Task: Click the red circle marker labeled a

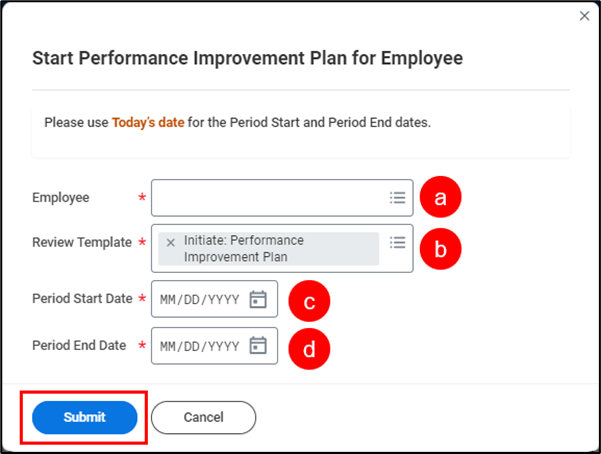Action: 440,198
